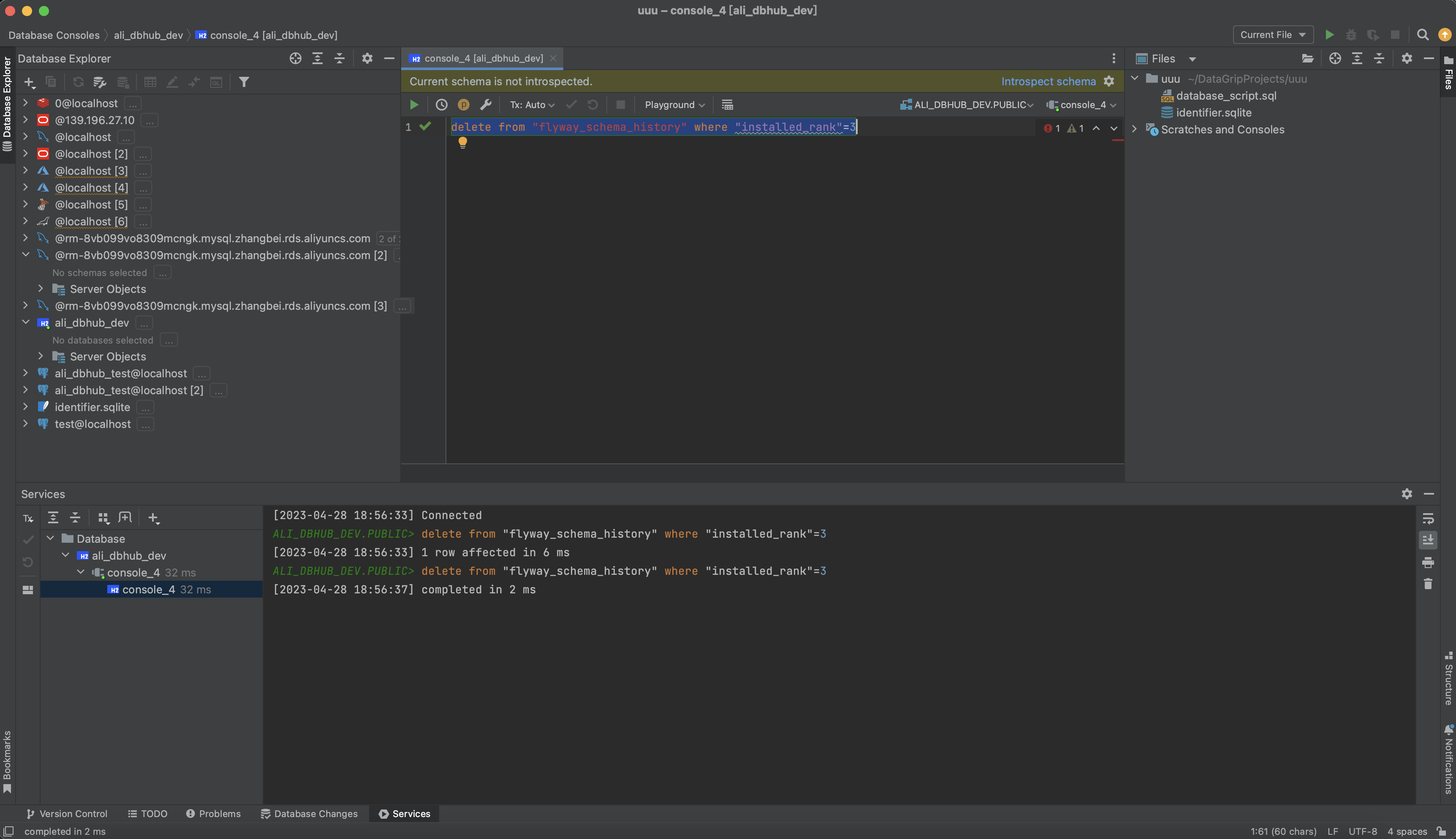Screen dimensions: 1456x839
Task: Click the Add datasource icon
Action: coord(28,81)
